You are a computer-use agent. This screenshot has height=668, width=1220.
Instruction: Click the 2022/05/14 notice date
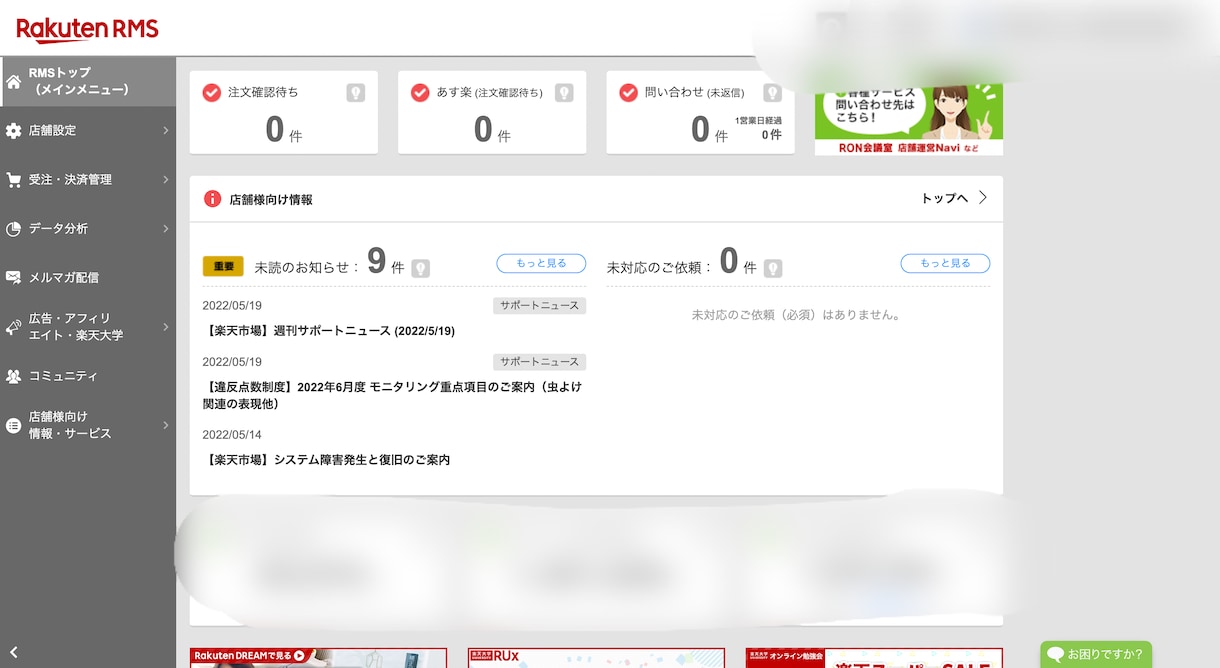(232, 435)
